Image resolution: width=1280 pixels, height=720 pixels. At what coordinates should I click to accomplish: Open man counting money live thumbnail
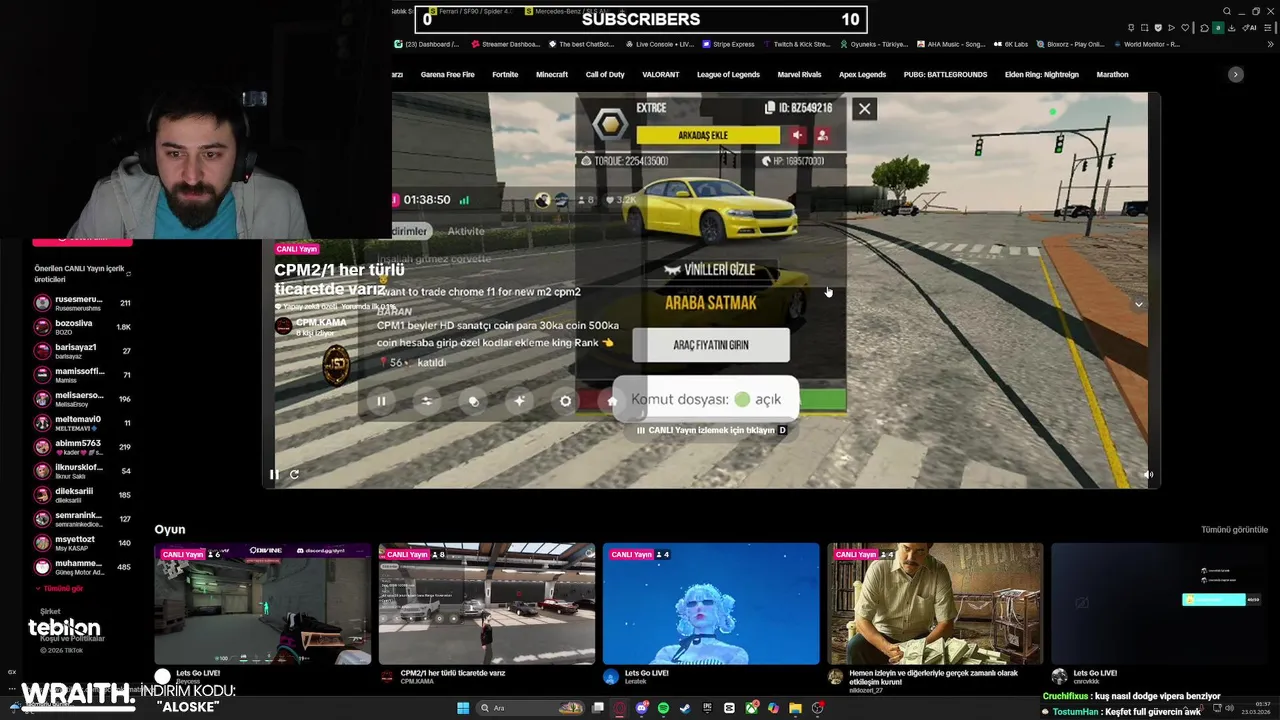click(935, 604)
